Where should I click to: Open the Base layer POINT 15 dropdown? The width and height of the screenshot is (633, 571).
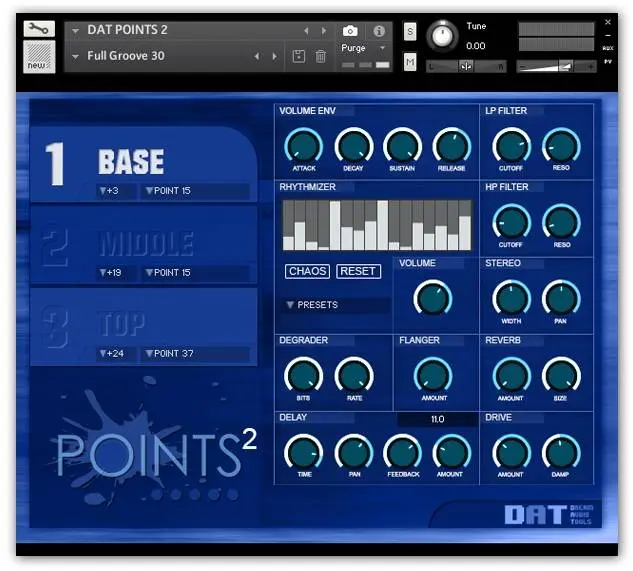click(195, 191)
